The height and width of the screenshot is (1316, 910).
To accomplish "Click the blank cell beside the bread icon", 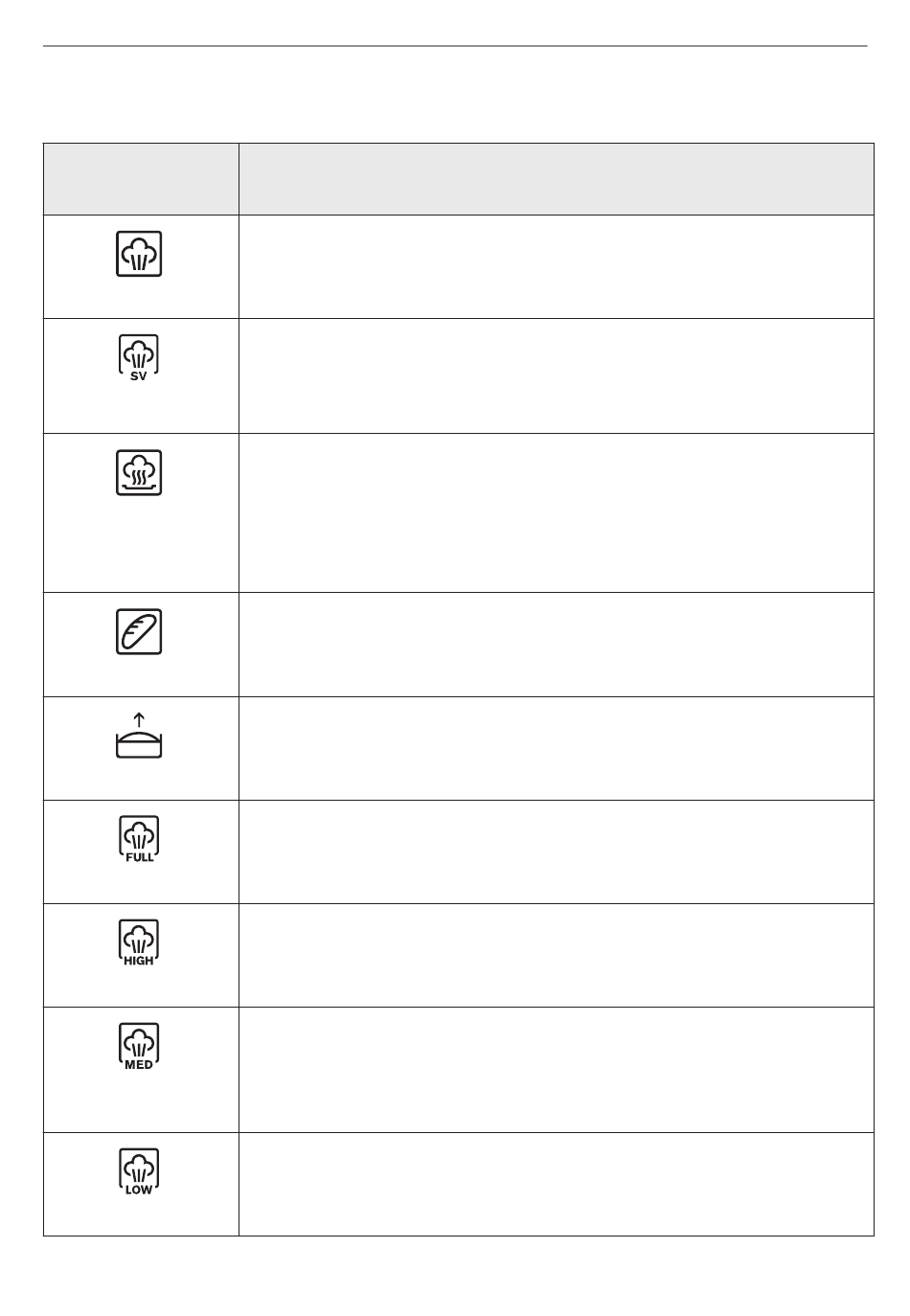I will 556,645.
